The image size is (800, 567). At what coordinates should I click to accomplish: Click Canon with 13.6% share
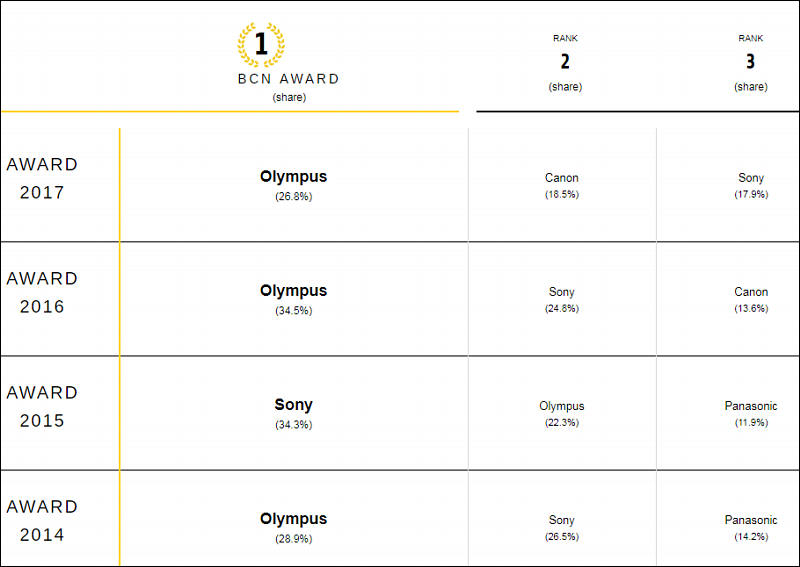751,300
